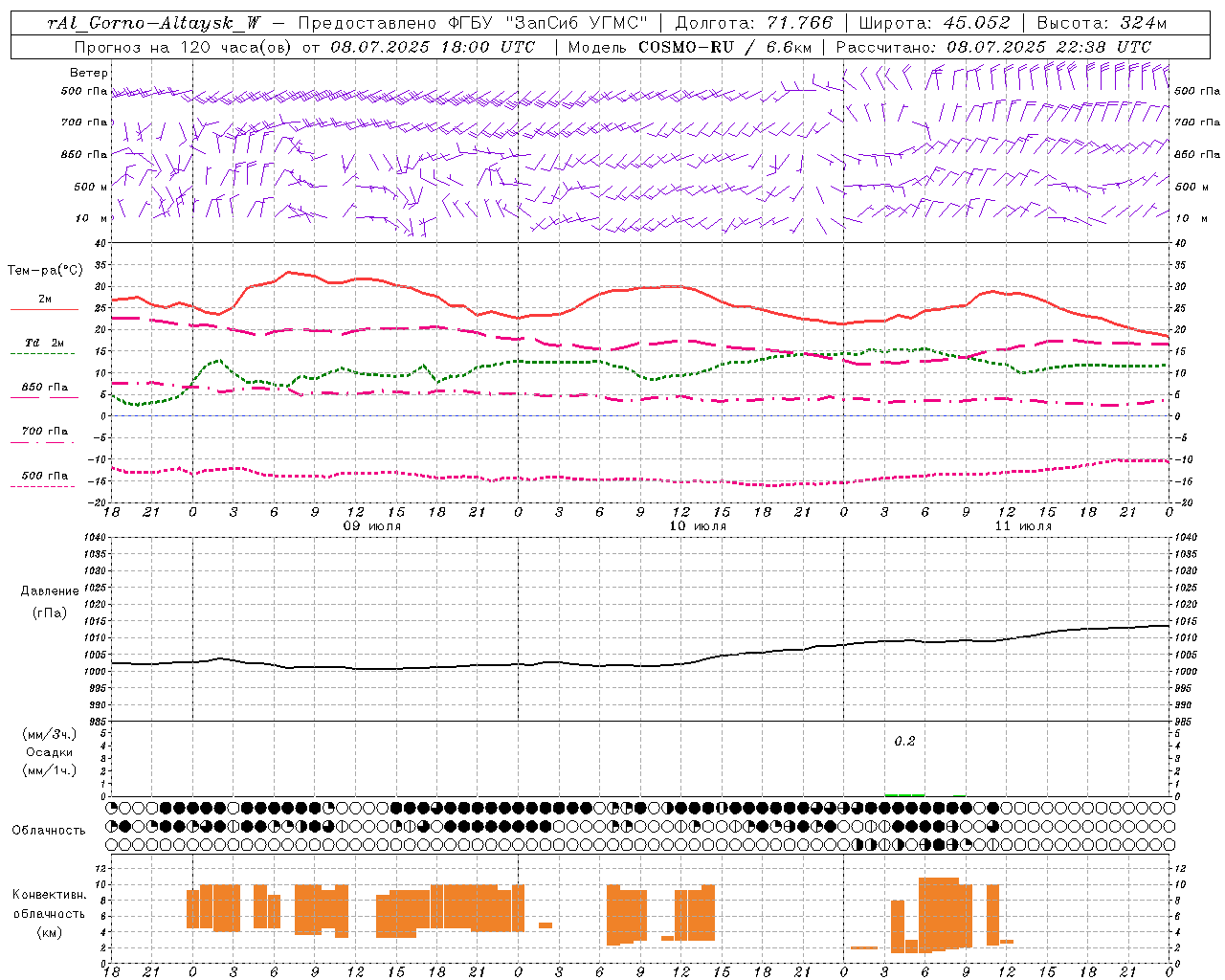This screenshot has height=980, width=1225.
Task: Click the 'Давление' pressure panel label
Action: (x=50, y=591)
